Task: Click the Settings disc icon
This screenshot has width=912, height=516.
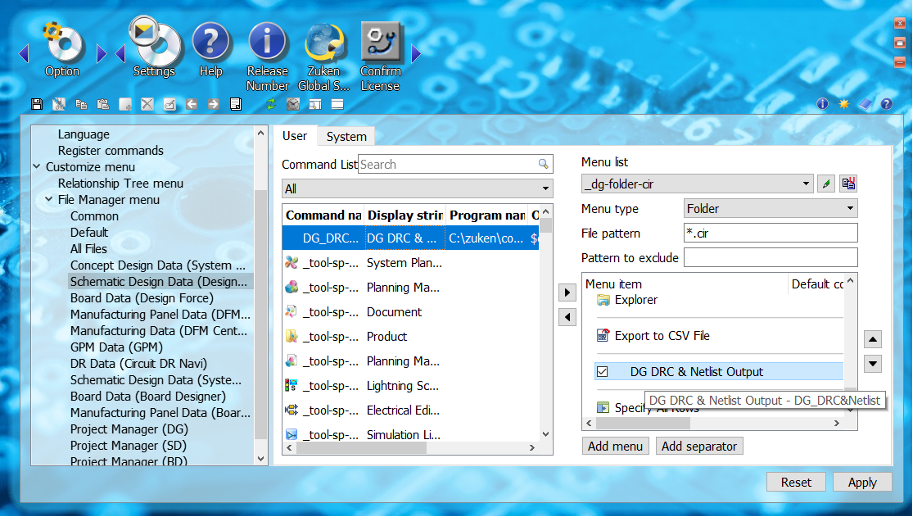Action: pos(155,45)
